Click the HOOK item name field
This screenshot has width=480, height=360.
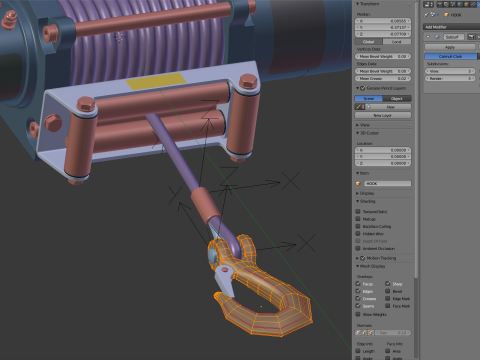387,184
